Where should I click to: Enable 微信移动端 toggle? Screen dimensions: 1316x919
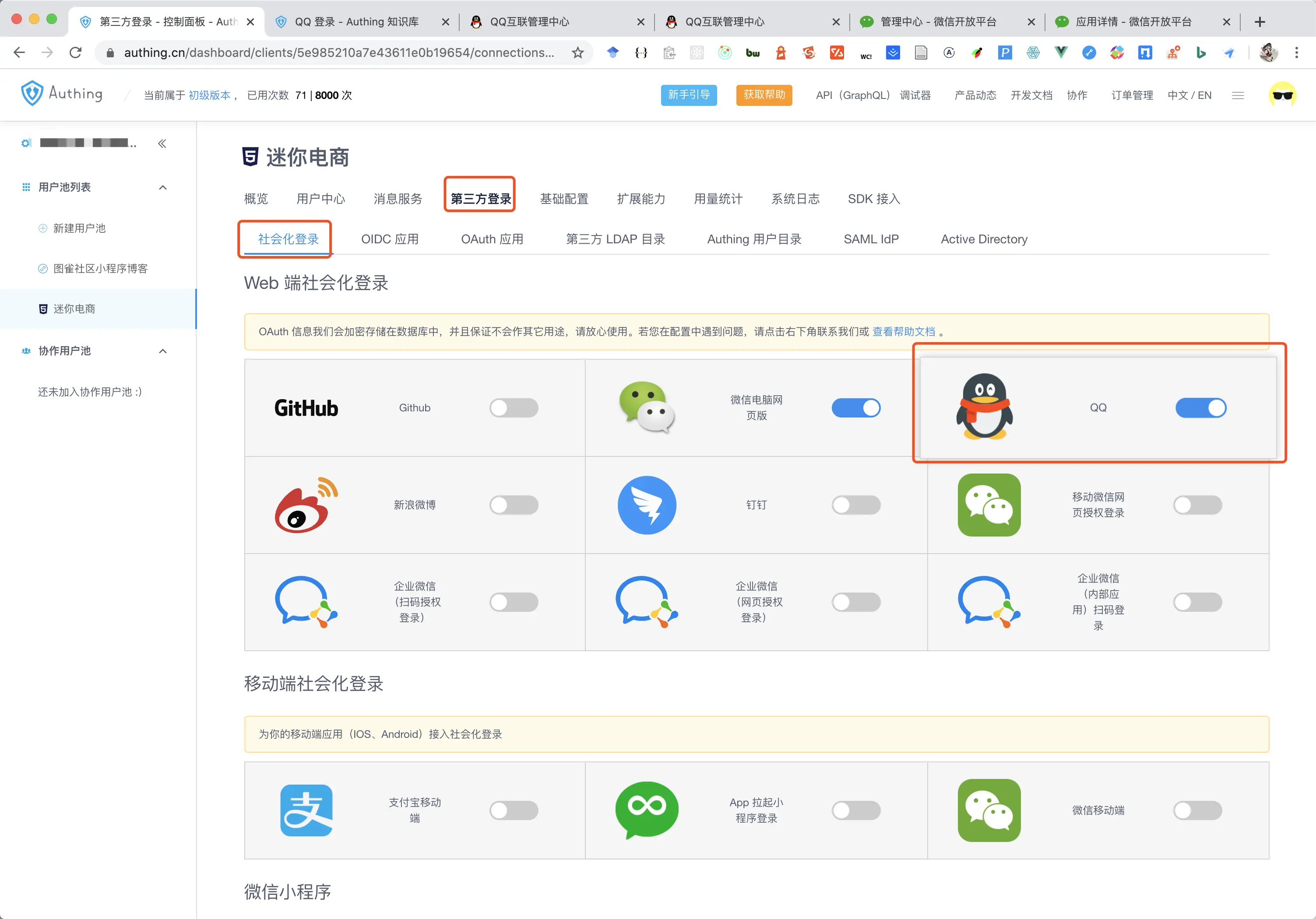pos(1197,810)
